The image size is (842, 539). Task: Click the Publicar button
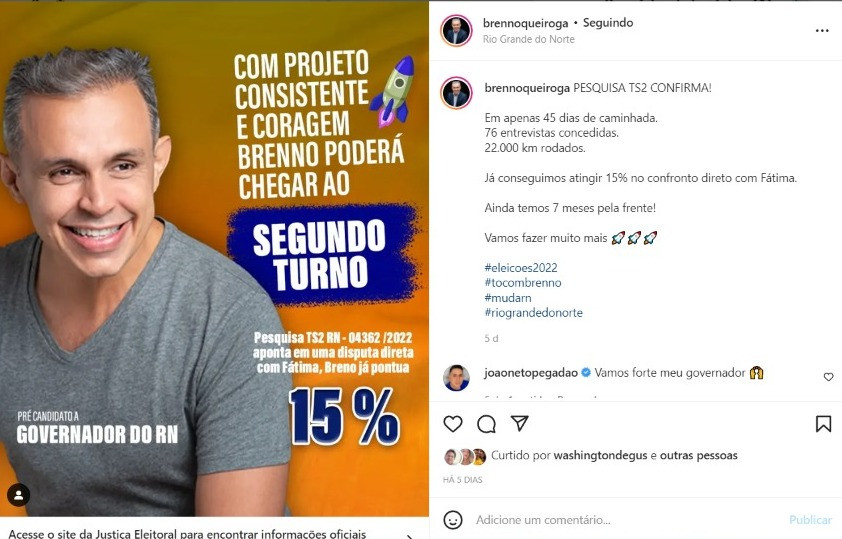coord(810,520)
